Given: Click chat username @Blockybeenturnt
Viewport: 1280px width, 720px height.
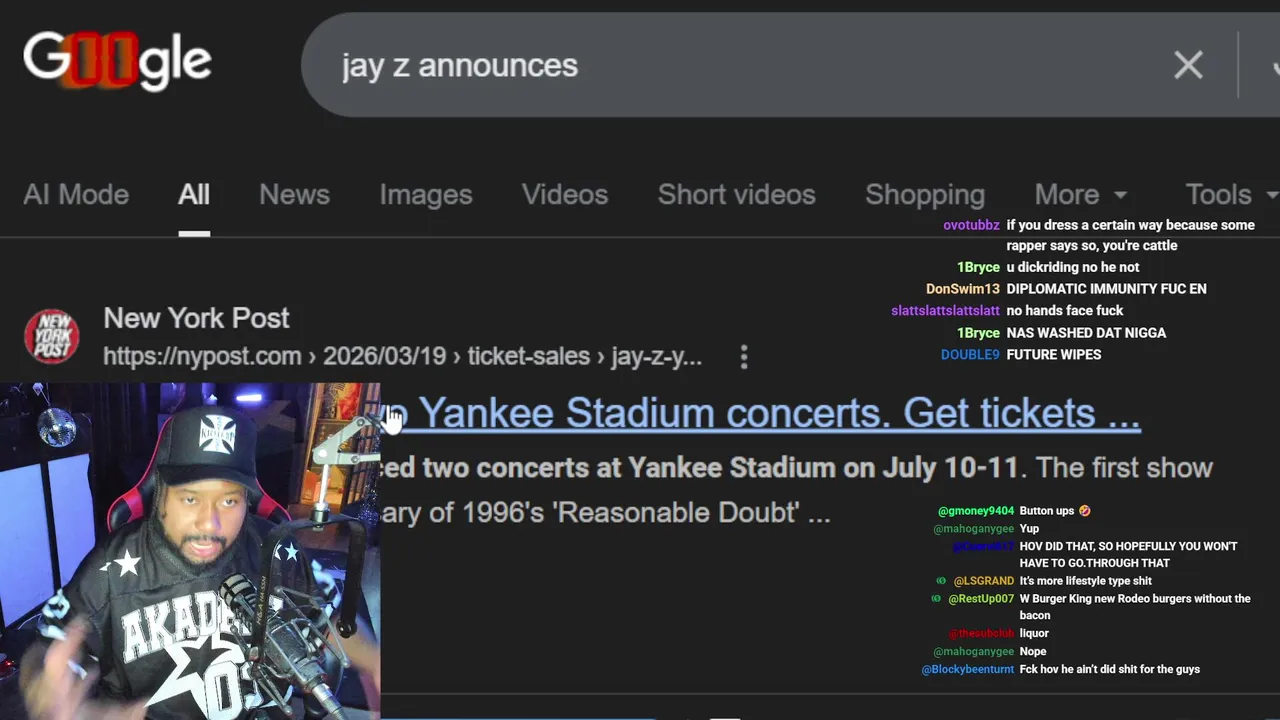Looking at the screenshot, I should coord(967,669).
